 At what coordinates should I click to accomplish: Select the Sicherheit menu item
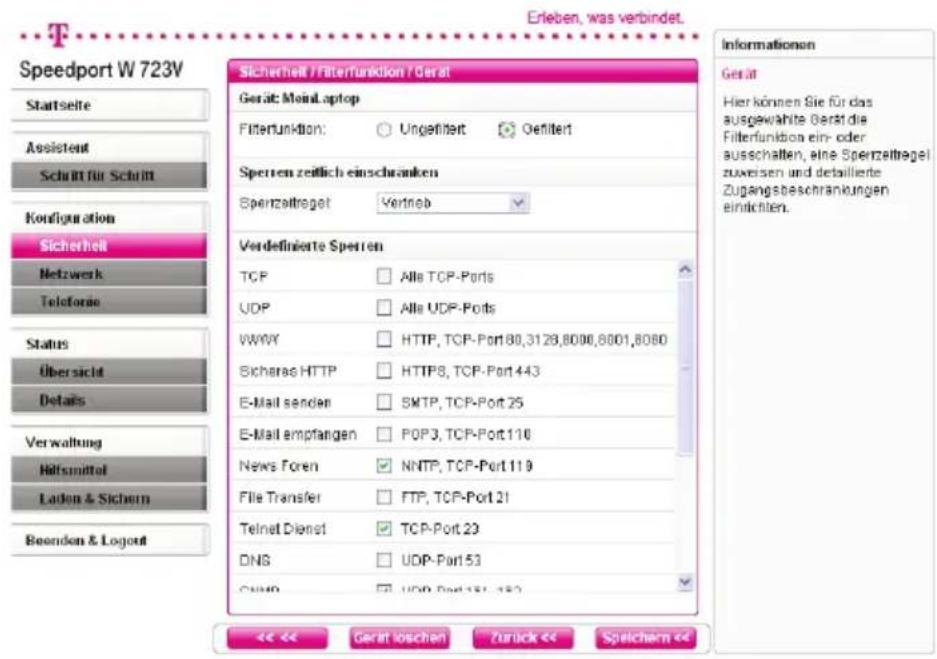110,246
